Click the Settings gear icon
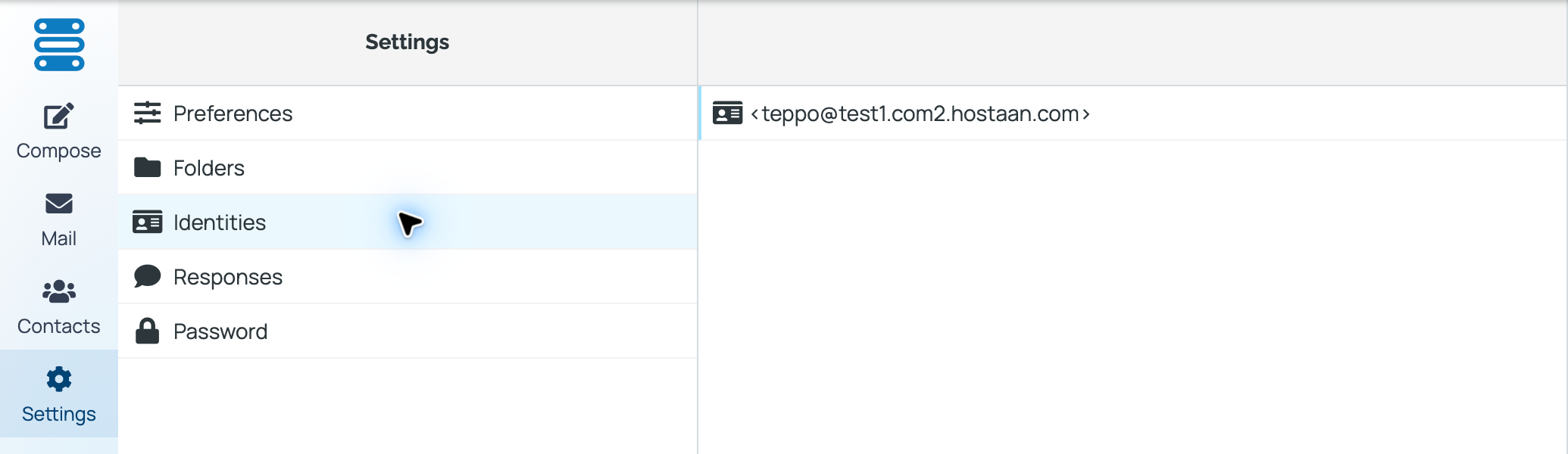Viewport: 1568px width, 454px height. [59, 379]
